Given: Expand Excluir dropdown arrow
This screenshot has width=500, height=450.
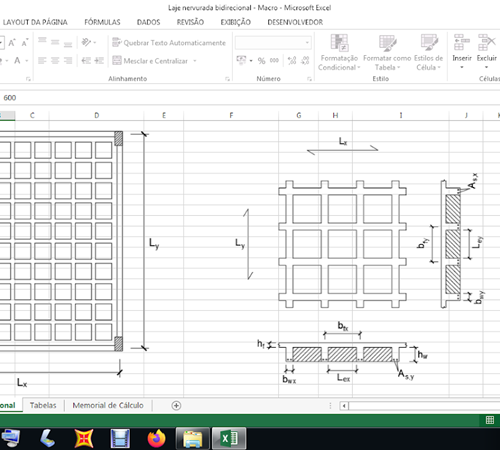Looking at the screenshot, I should click(x=487, y=67).
